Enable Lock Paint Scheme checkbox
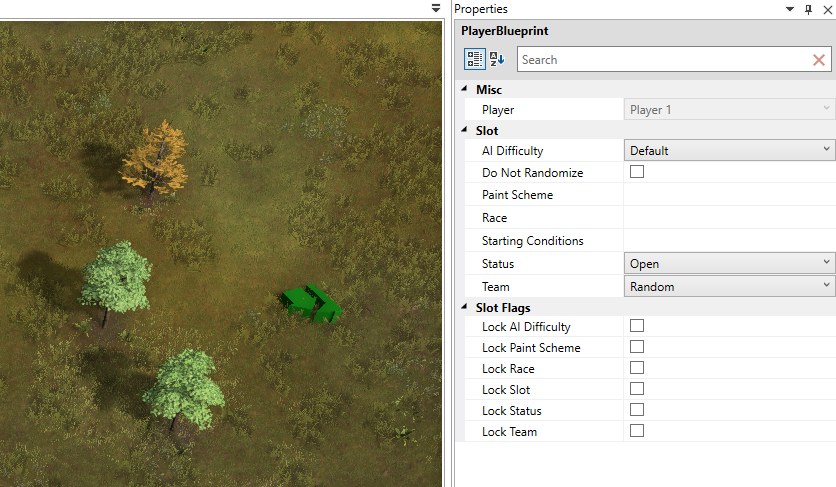The image size is (836, 487). click(x=637, y=347)
